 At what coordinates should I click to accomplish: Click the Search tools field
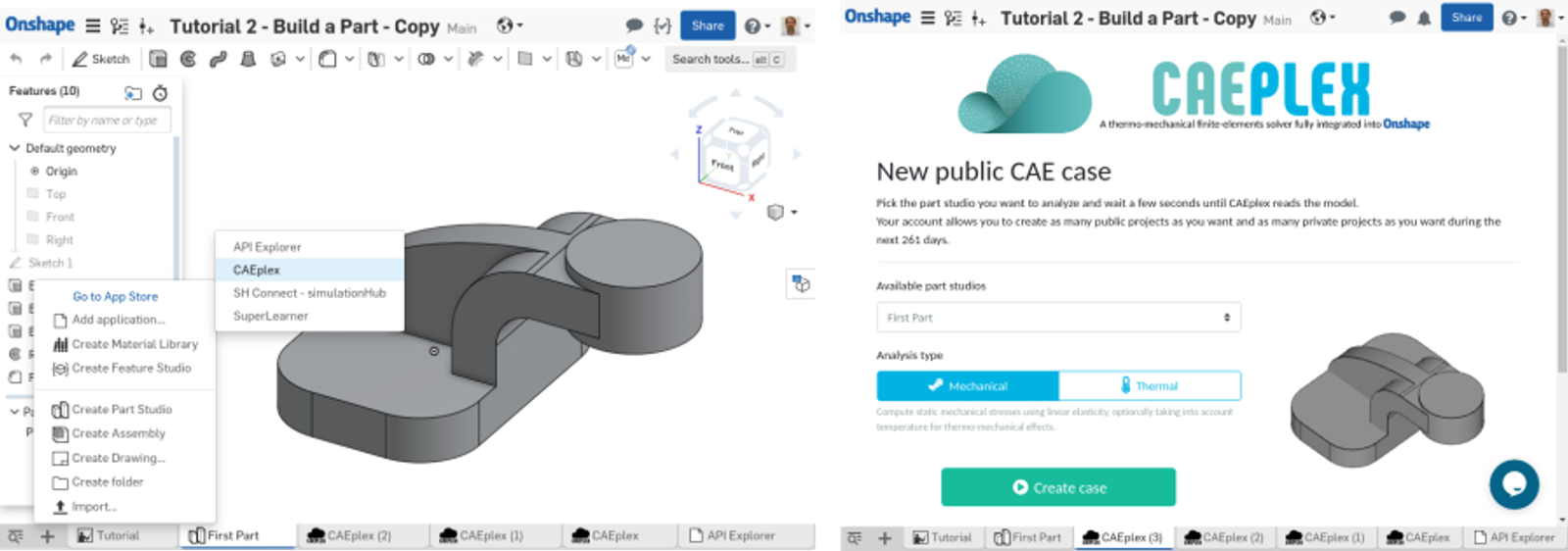click(728, 59)
